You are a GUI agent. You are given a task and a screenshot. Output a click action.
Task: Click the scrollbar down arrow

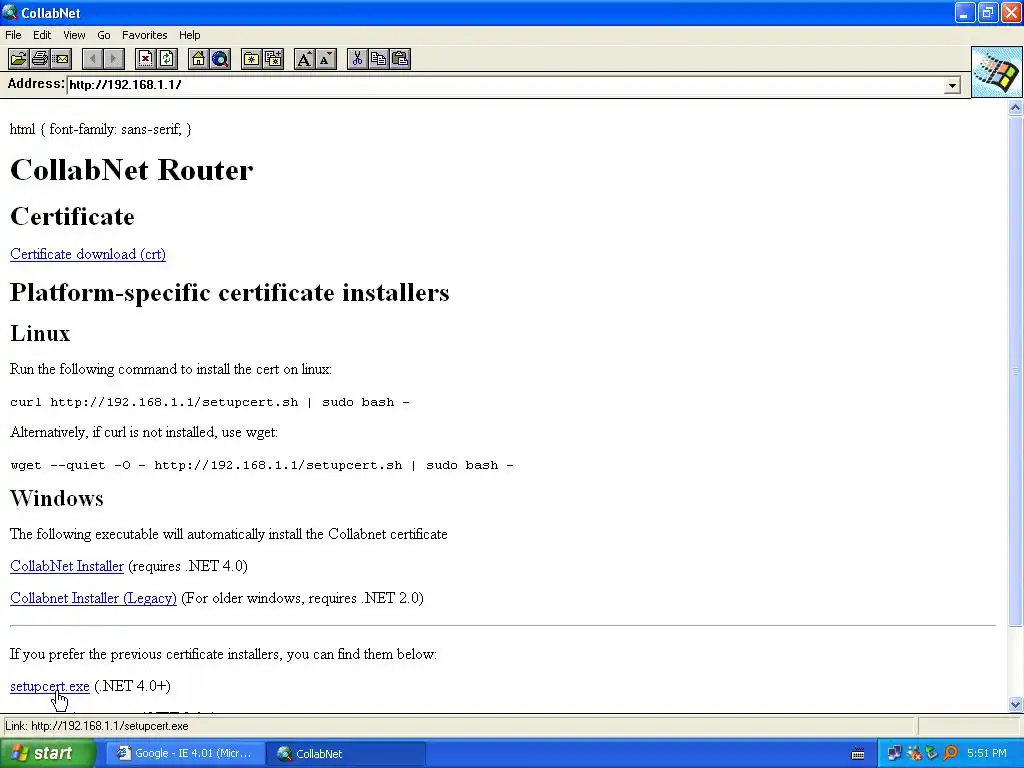coord(1016,704)
